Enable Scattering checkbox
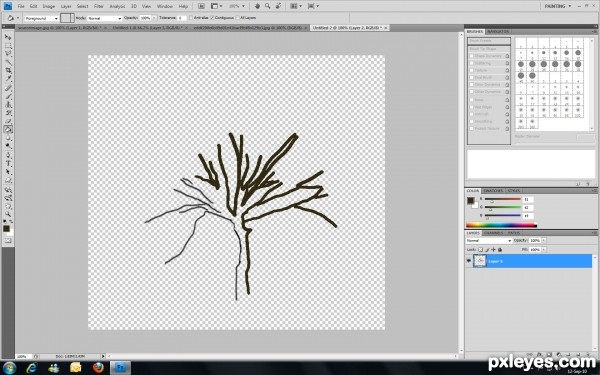 click(472, 63)
